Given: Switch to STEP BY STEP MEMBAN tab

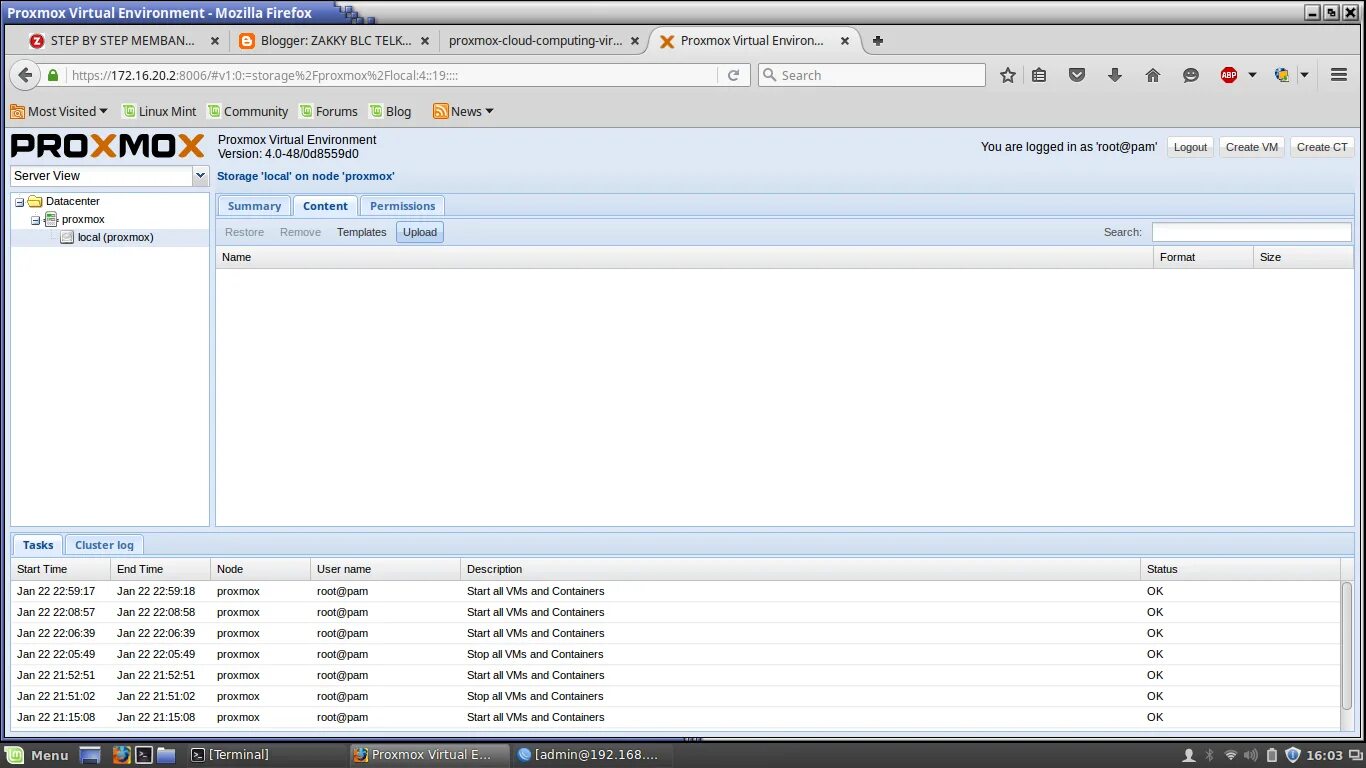Looking at the screenshot, I should coord(125,41).
